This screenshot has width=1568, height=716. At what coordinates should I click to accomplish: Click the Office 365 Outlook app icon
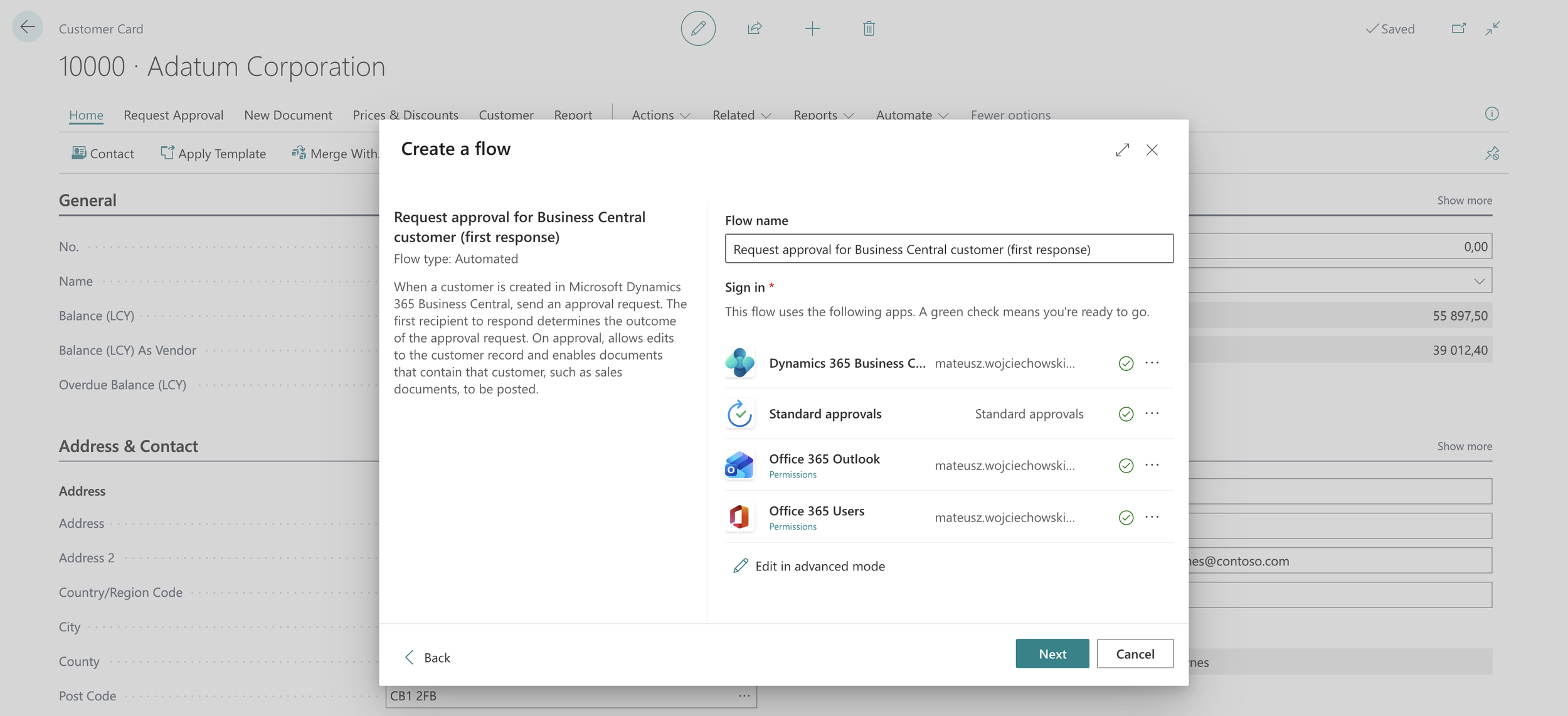pos(740,466)
